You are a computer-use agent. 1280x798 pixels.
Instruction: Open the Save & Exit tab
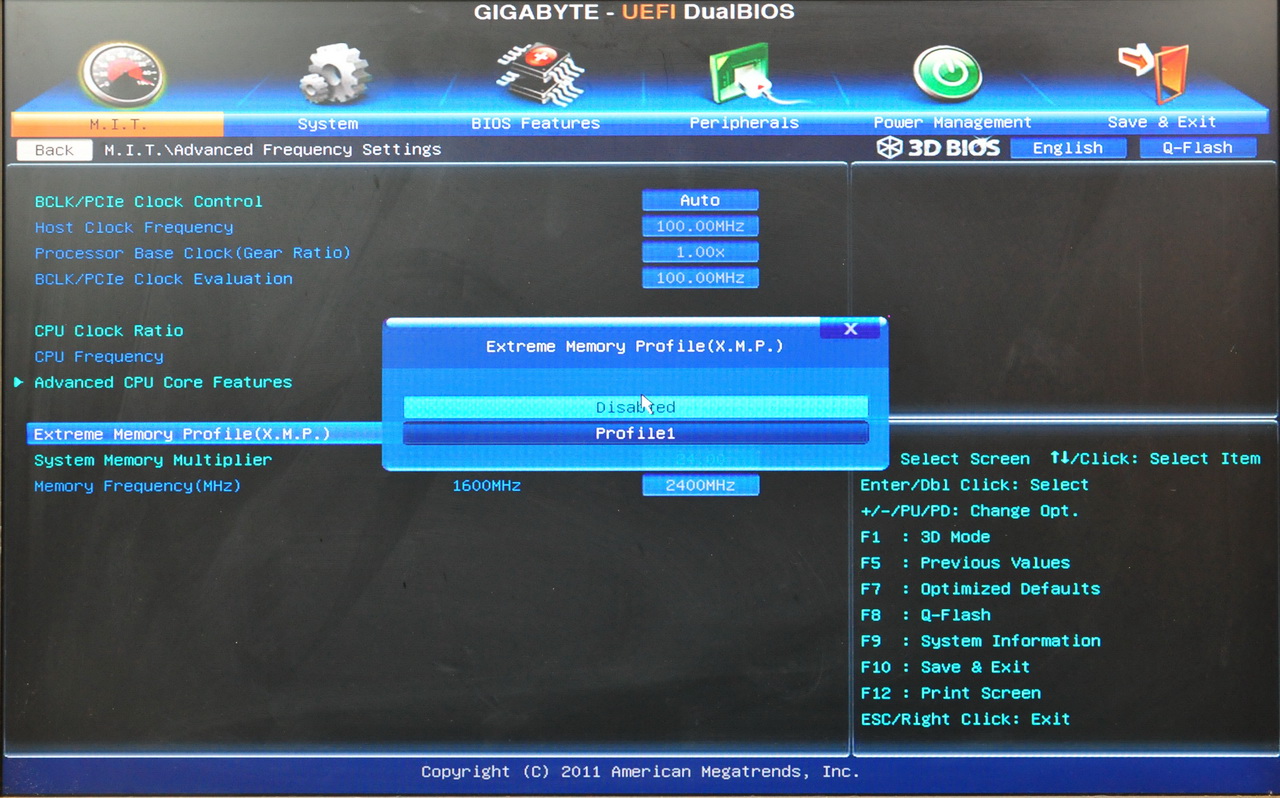click(x=1162, y=122)
